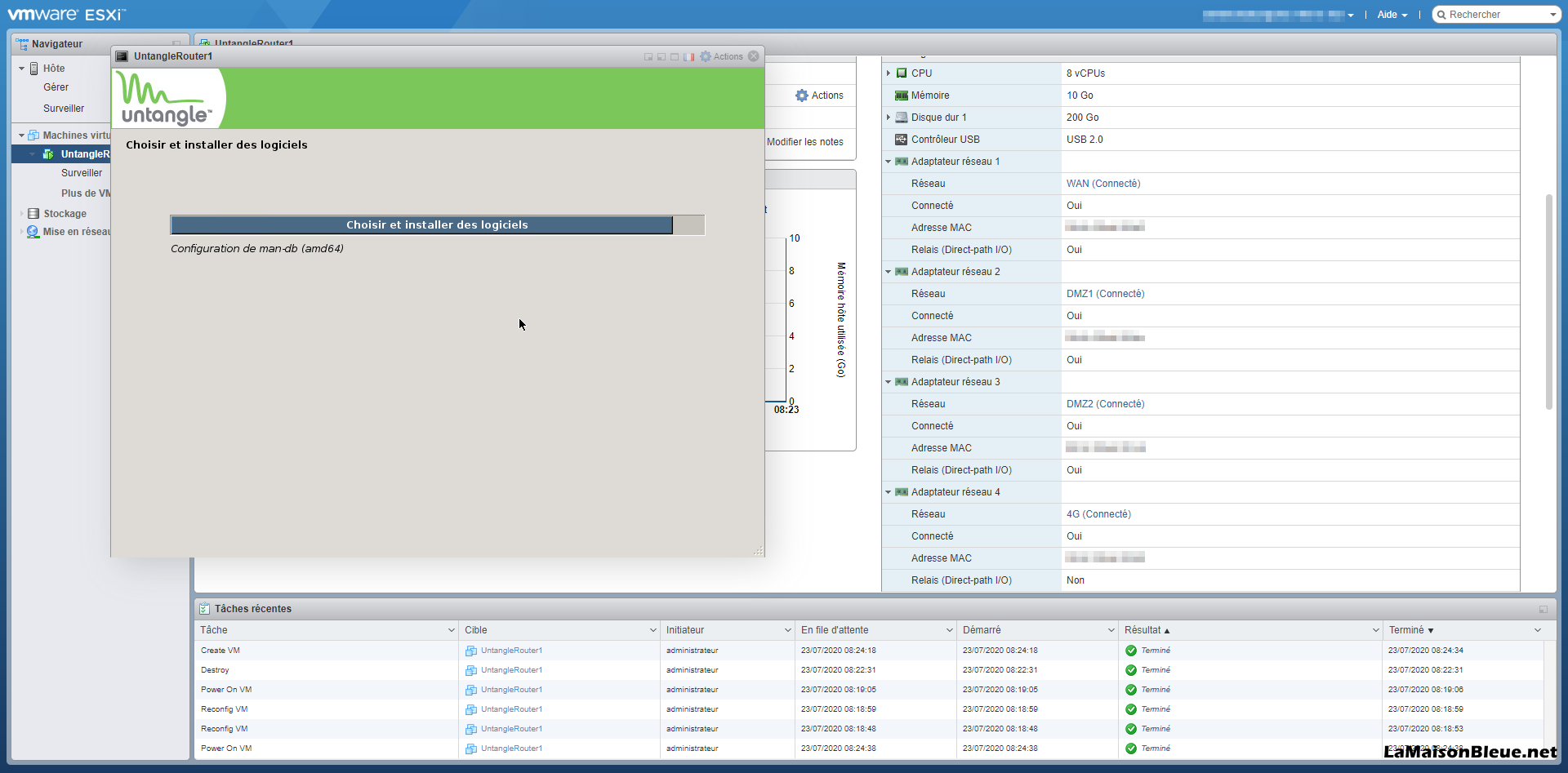The height and width of the screenshot is (773, 1568).
Task: Close the UntangleRouter1 console window
Action: 754,56
